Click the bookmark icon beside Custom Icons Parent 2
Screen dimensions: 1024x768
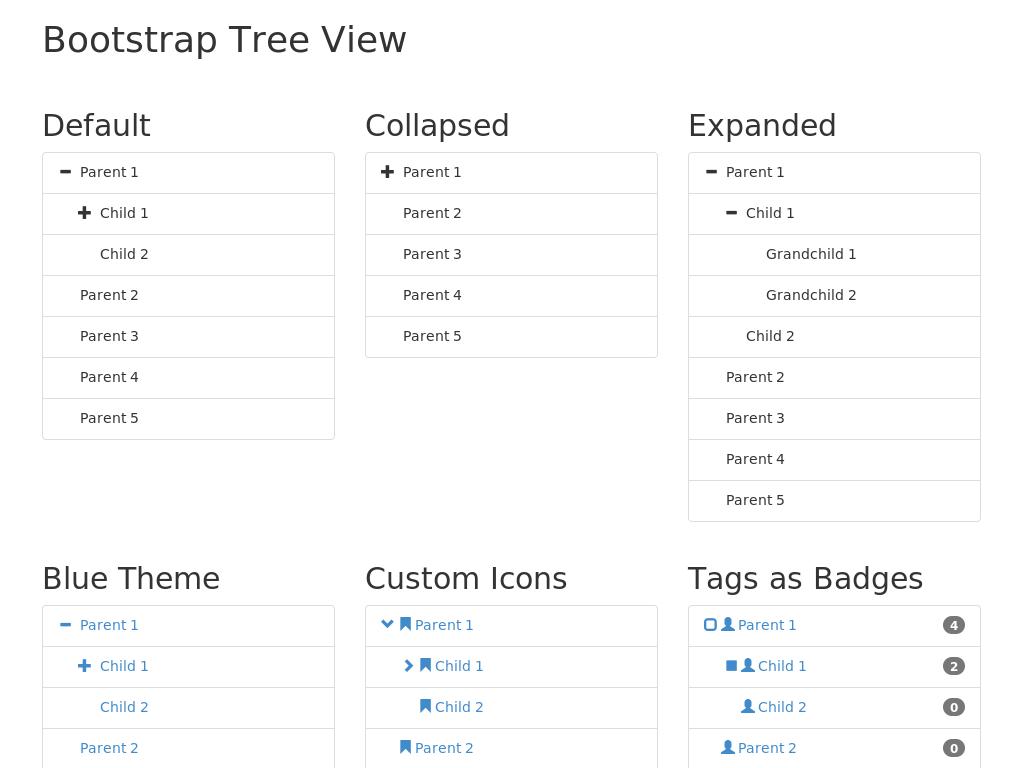tap(405, 747)
